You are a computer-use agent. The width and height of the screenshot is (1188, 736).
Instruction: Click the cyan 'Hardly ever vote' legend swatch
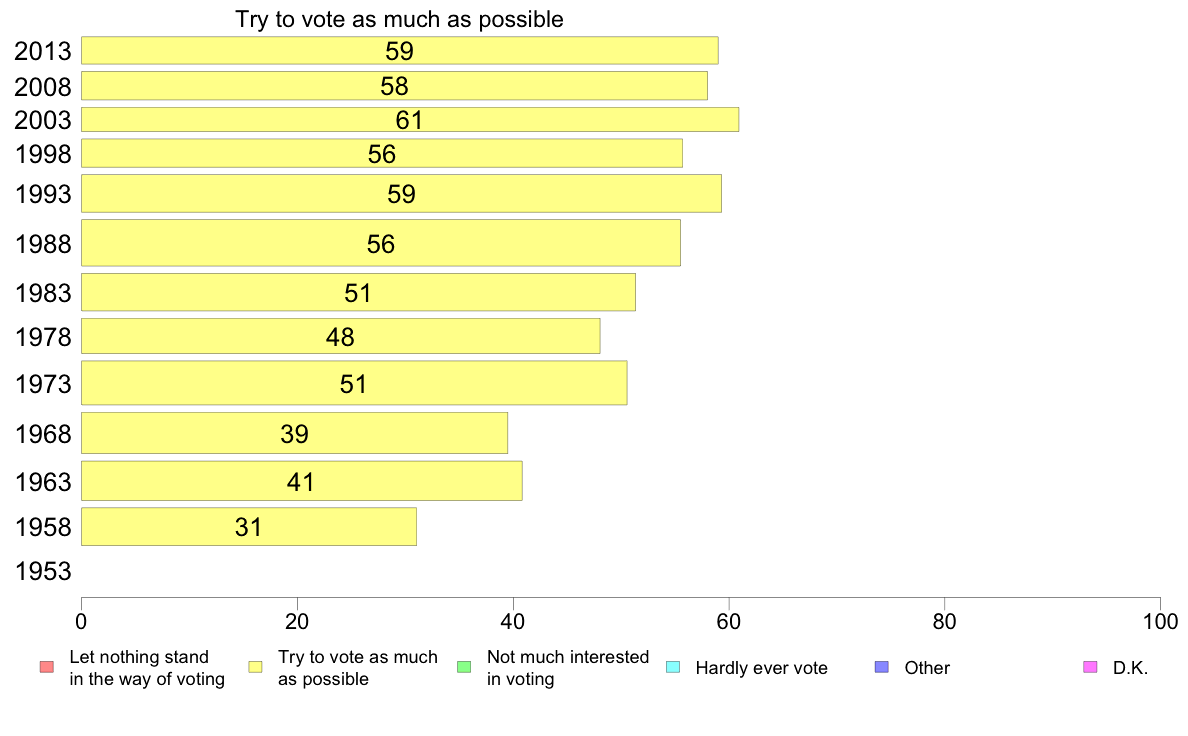pyautogui.click(x=673, y=667)
